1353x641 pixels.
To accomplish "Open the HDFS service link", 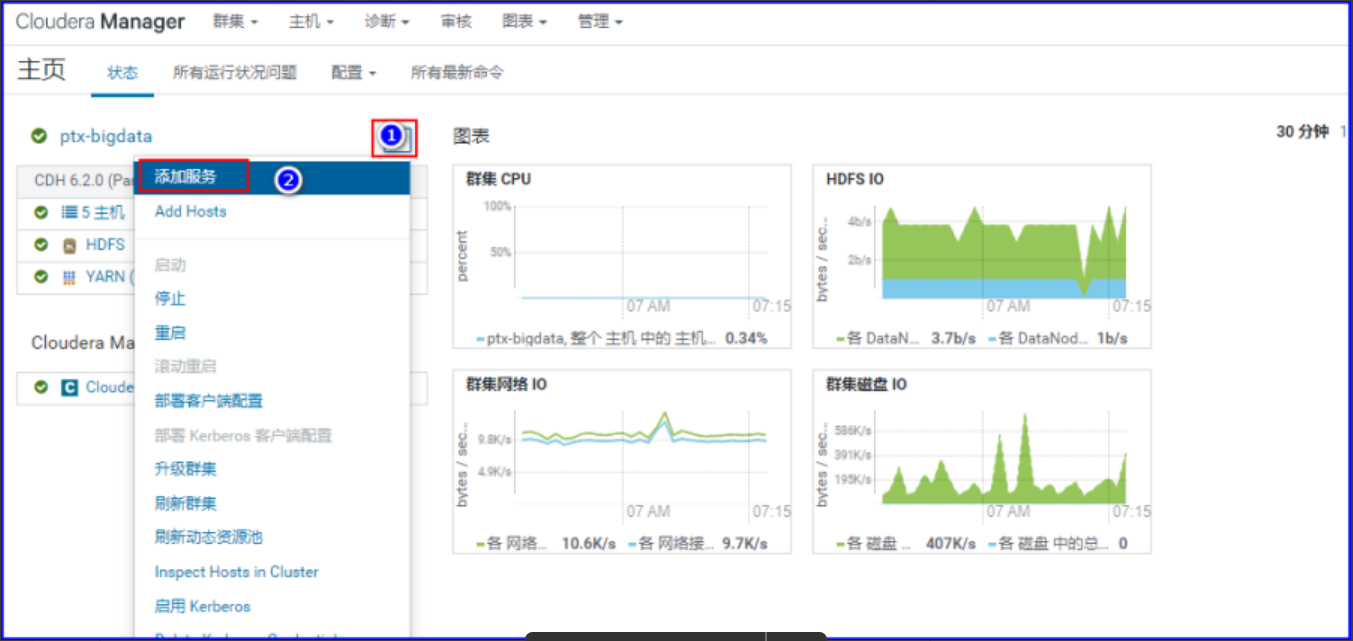I will [x=105, y=245].
